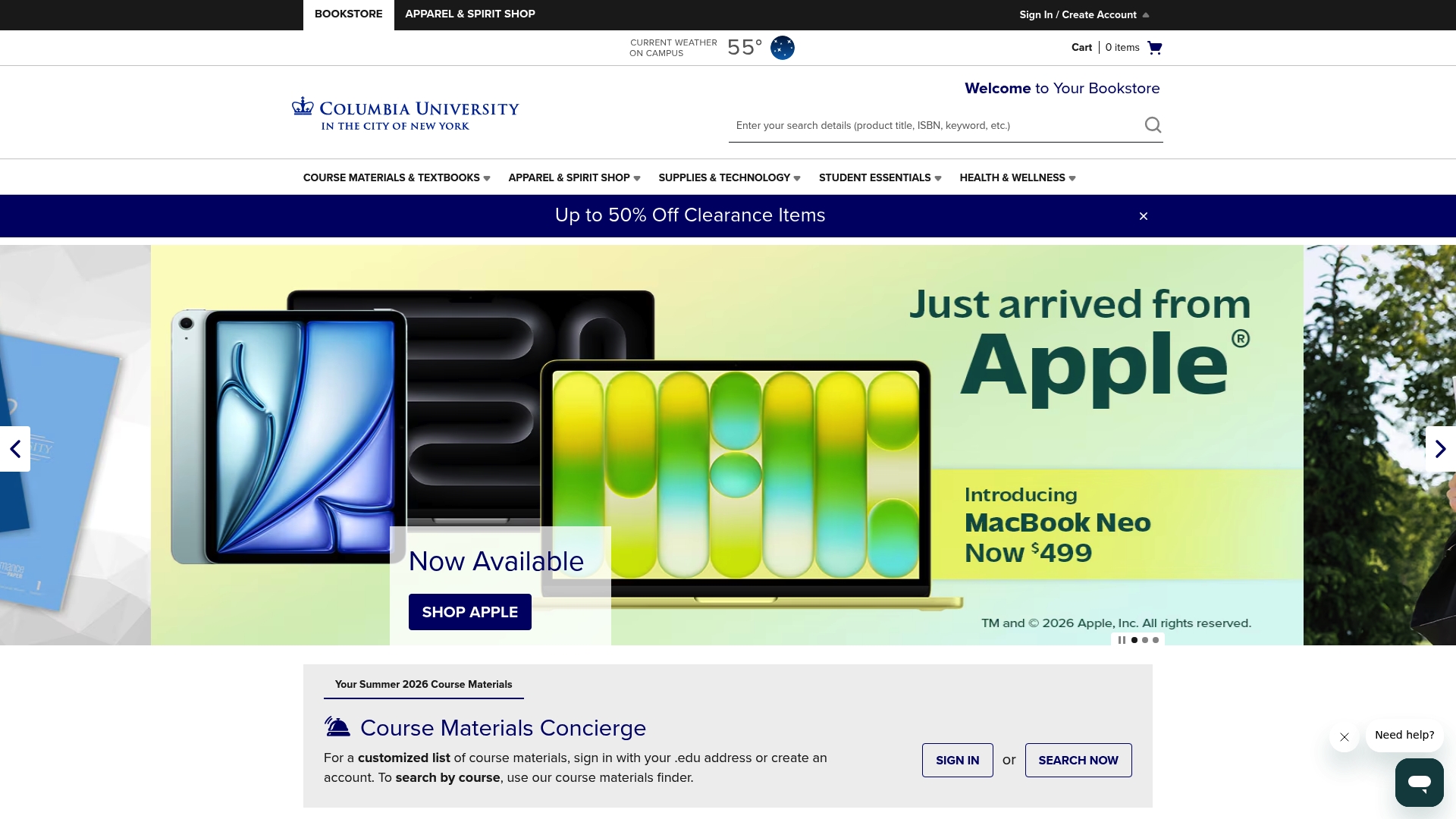This screenshot has width=1456, height=819.
Task: Open the Cart link
Action: pyautogui.click(x=1081, y=47)
